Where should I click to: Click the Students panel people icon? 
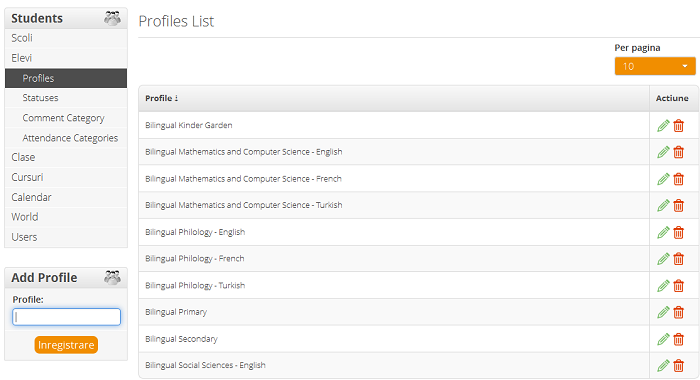(x=112, y=18)
